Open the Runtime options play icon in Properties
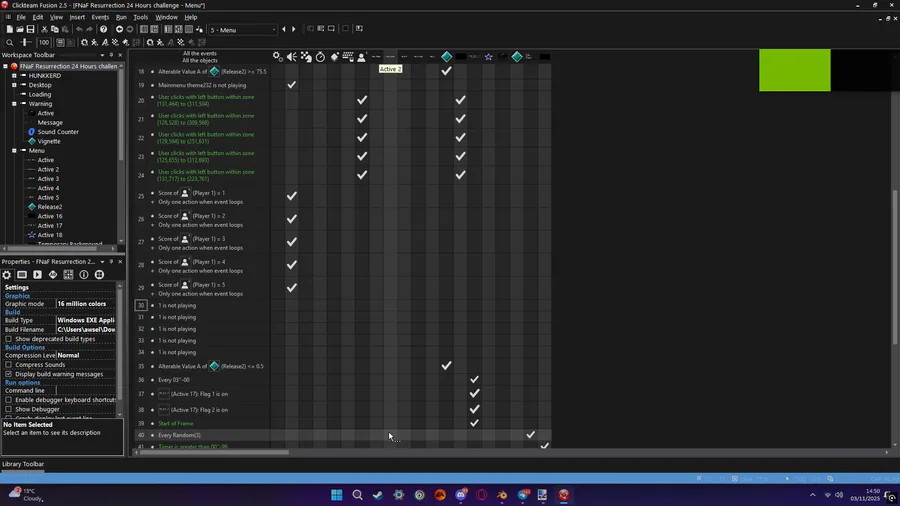This screenshot has width=900, height=506. 37,275
